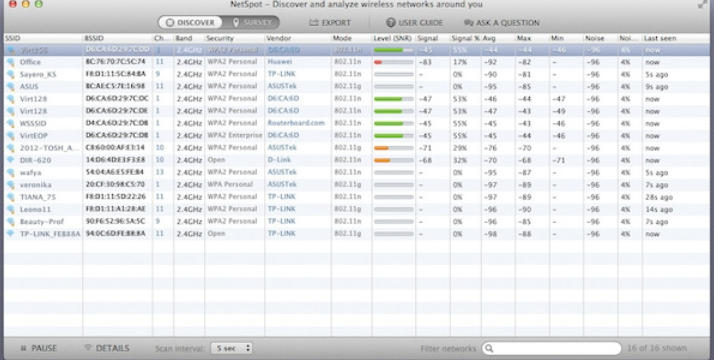Sort by the Signal % column header

(465, 38)
